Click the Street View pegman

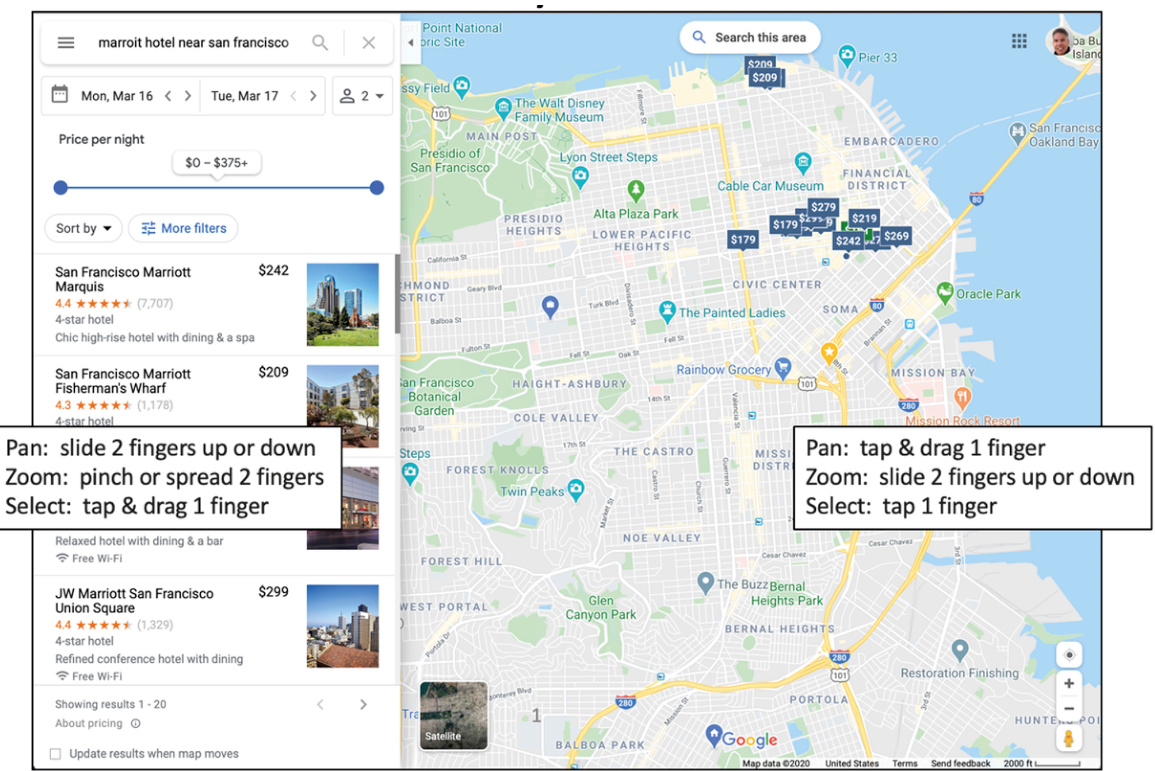tap(1069, 738)
